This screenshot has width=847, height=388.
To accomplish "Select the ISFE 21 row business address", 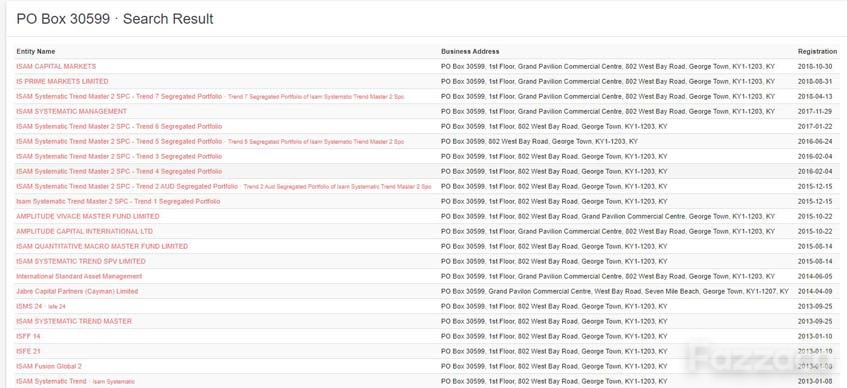I will point(554,351).
